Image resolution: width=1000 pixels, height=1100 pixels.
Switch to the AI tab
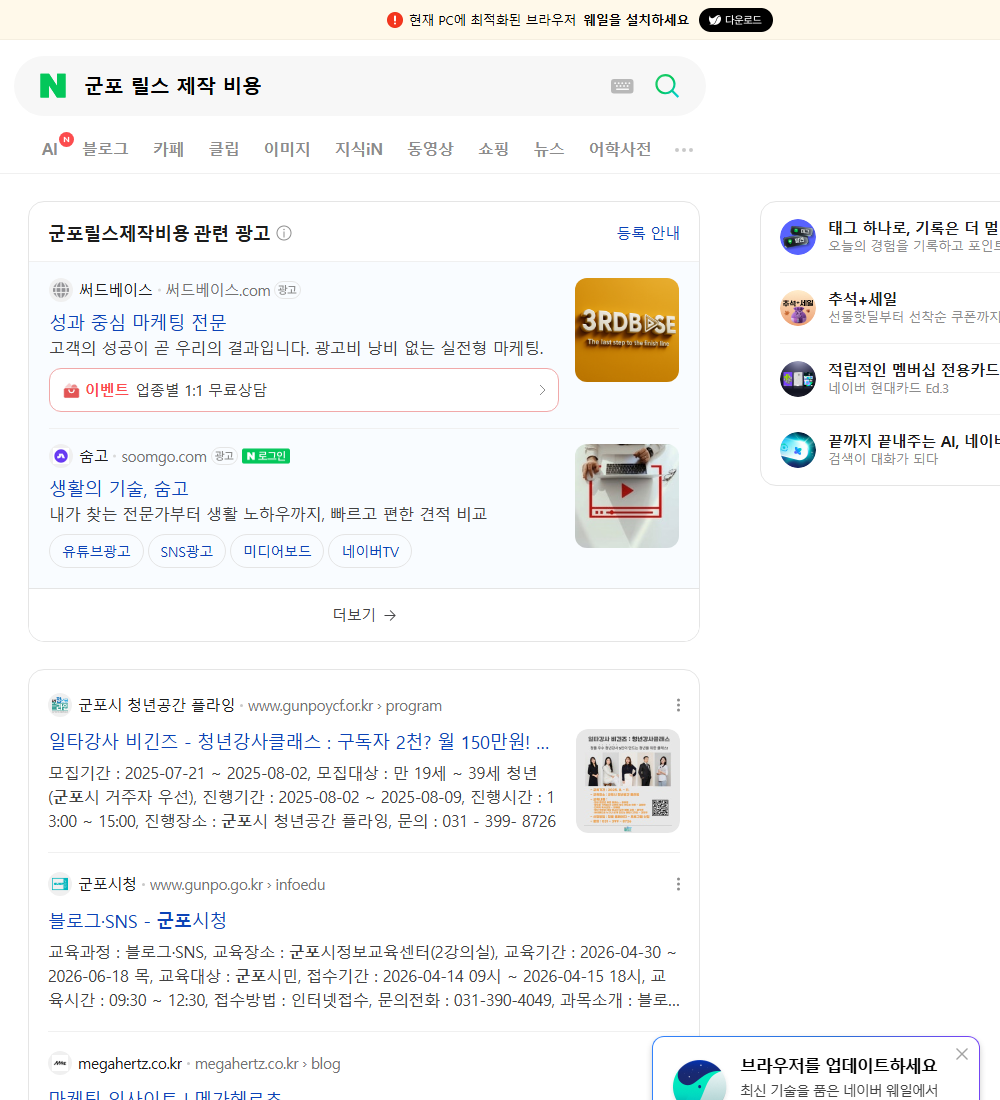(x=50, y=149)
